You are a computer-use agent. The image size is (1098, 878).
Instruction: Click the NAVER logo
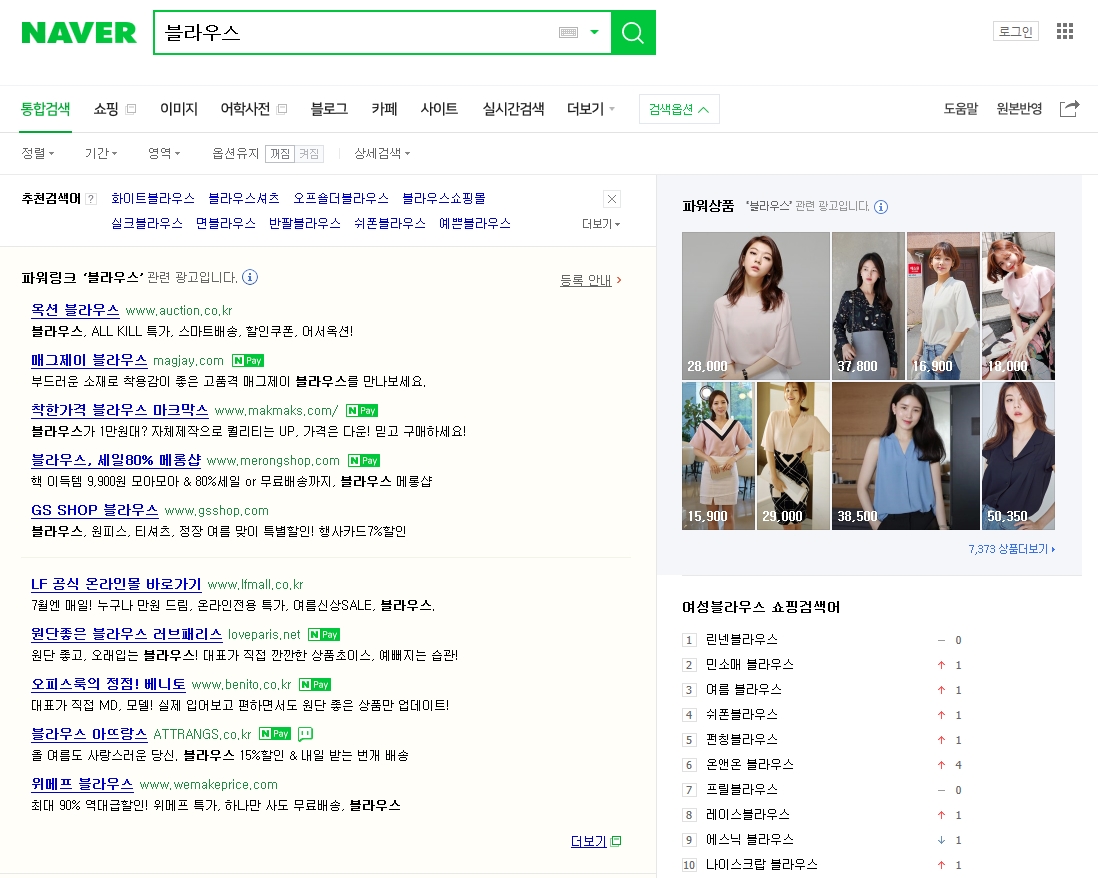coord(79,33)
